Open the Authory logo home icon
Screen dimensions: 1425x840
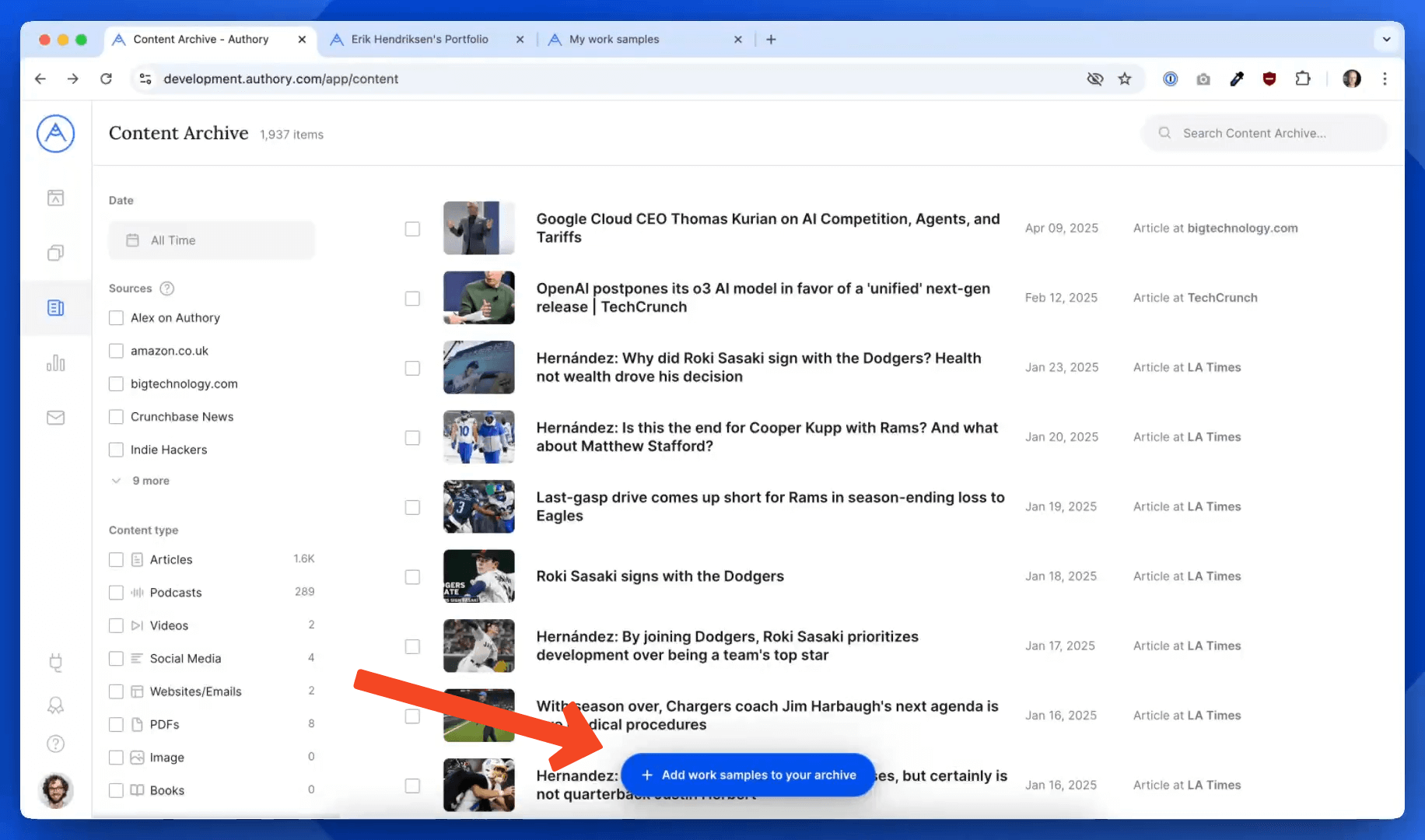[x=55, y=134]
